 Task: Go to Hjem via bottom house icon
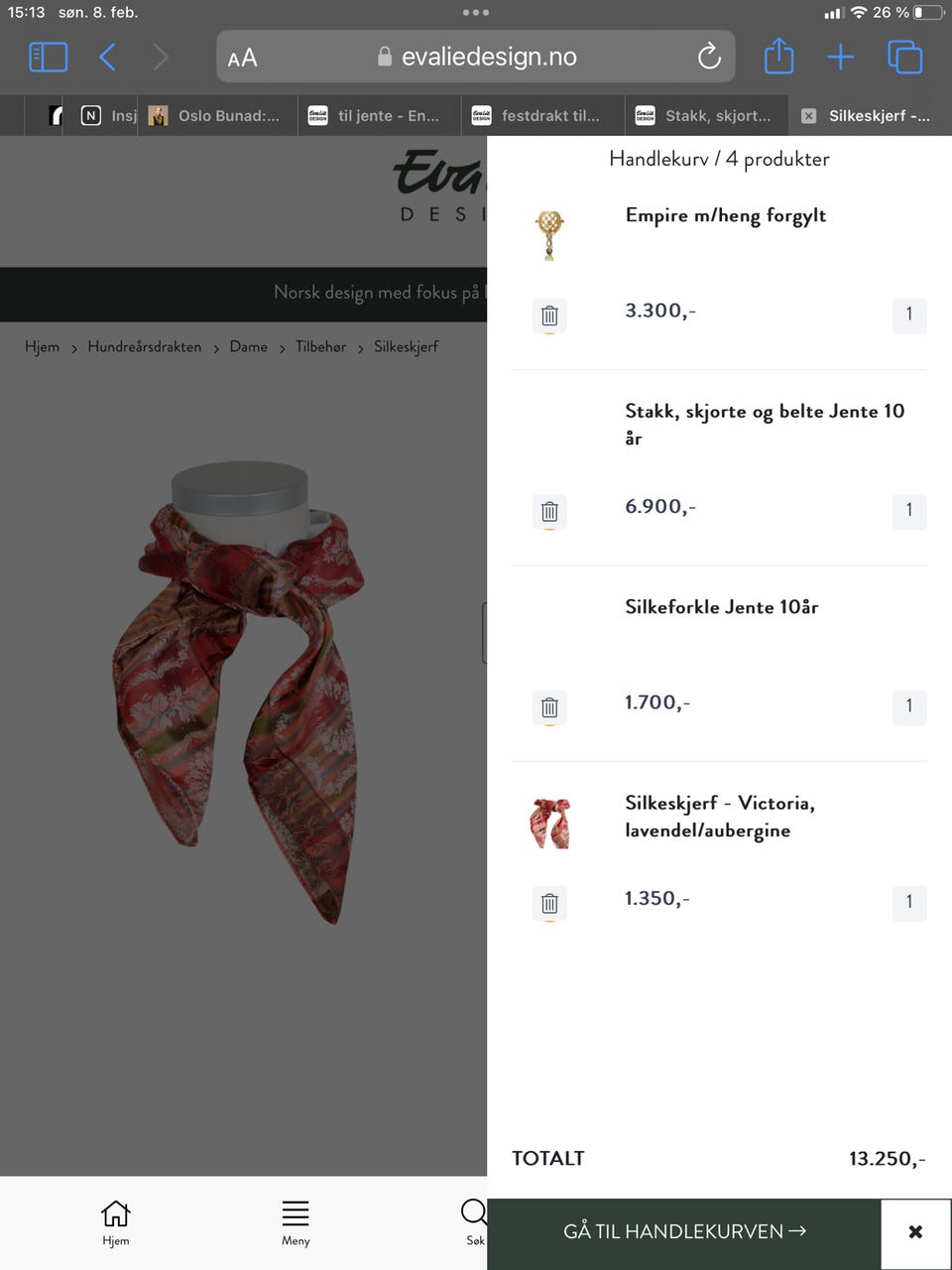[116, 1222]
